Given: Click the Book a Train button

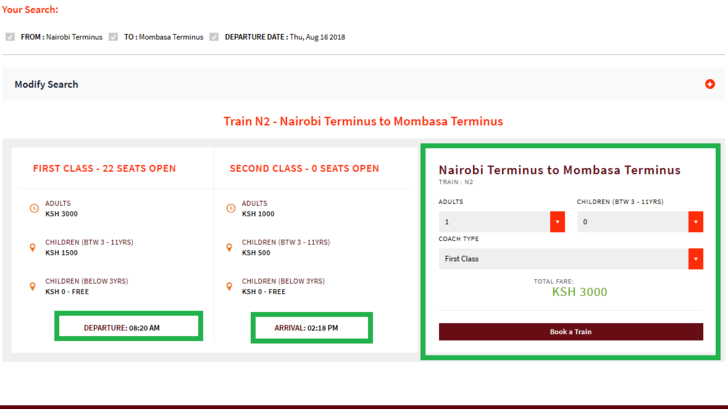Looking at the screenshot, I should click(x=571, y=332).
